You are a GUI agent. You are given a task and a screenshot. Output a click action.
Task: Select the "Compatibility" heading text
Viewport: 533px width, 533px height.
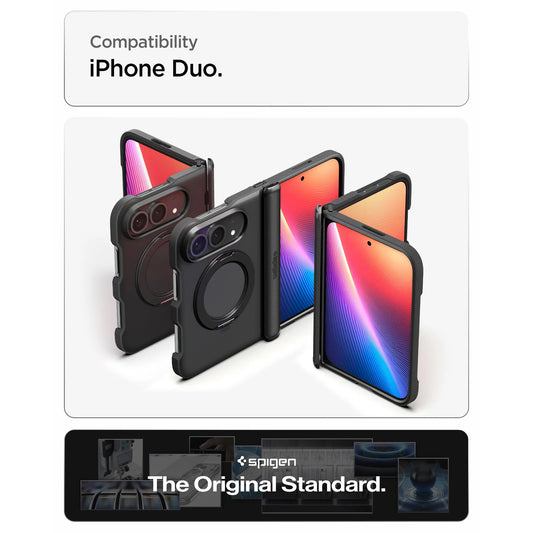coord(143,42)
